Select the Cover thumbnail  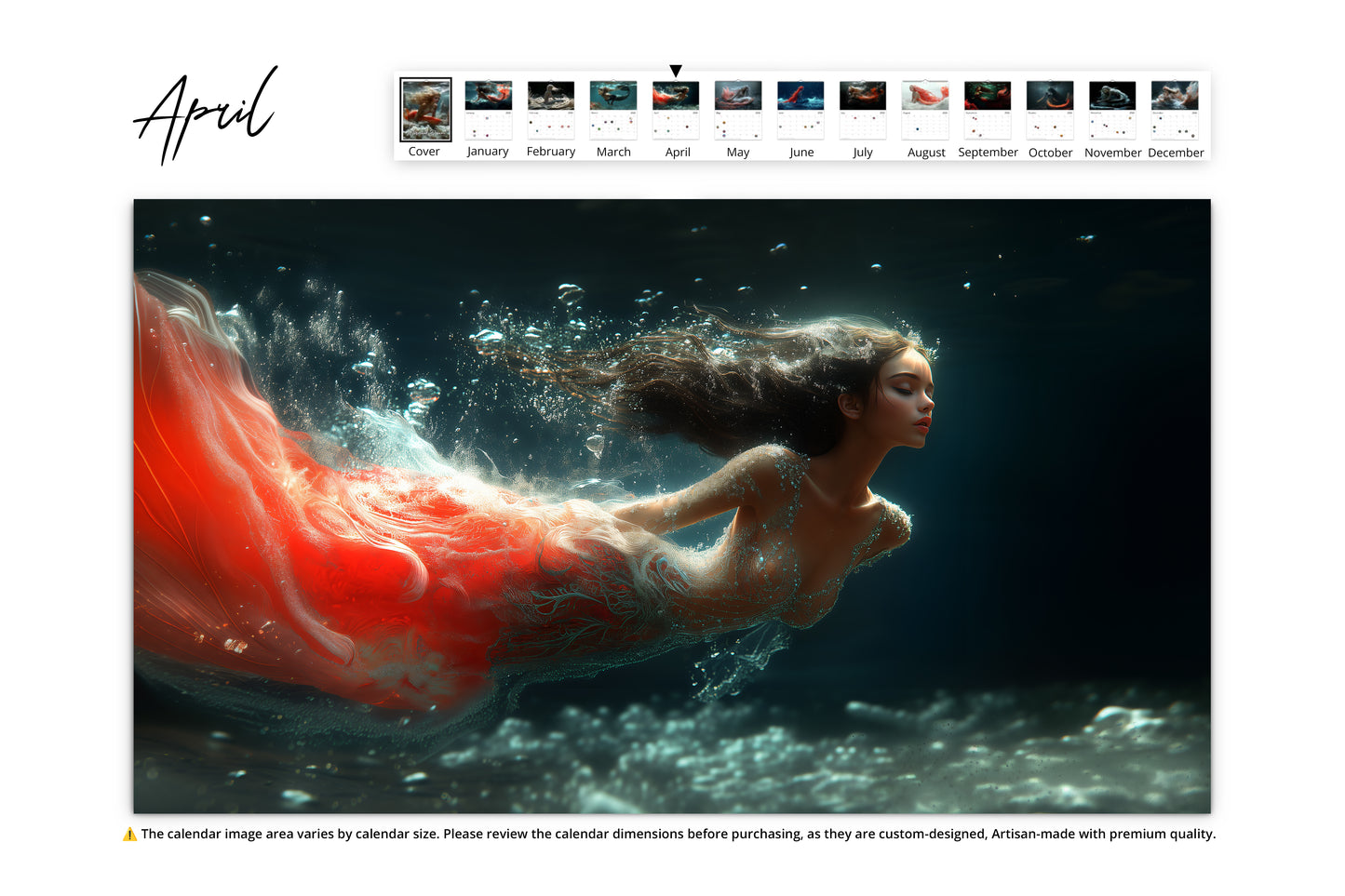425,110
